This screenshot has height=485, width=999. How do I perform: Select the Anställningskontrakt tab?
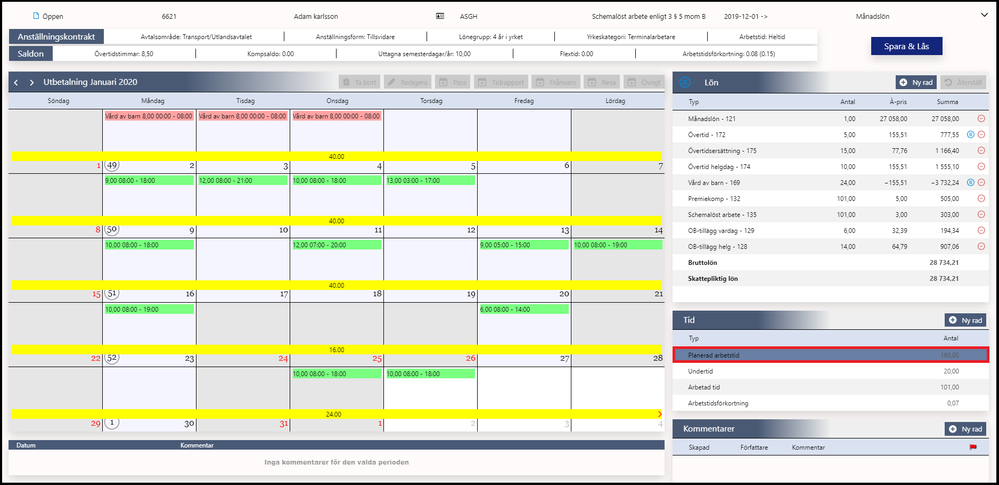(56, 37)
